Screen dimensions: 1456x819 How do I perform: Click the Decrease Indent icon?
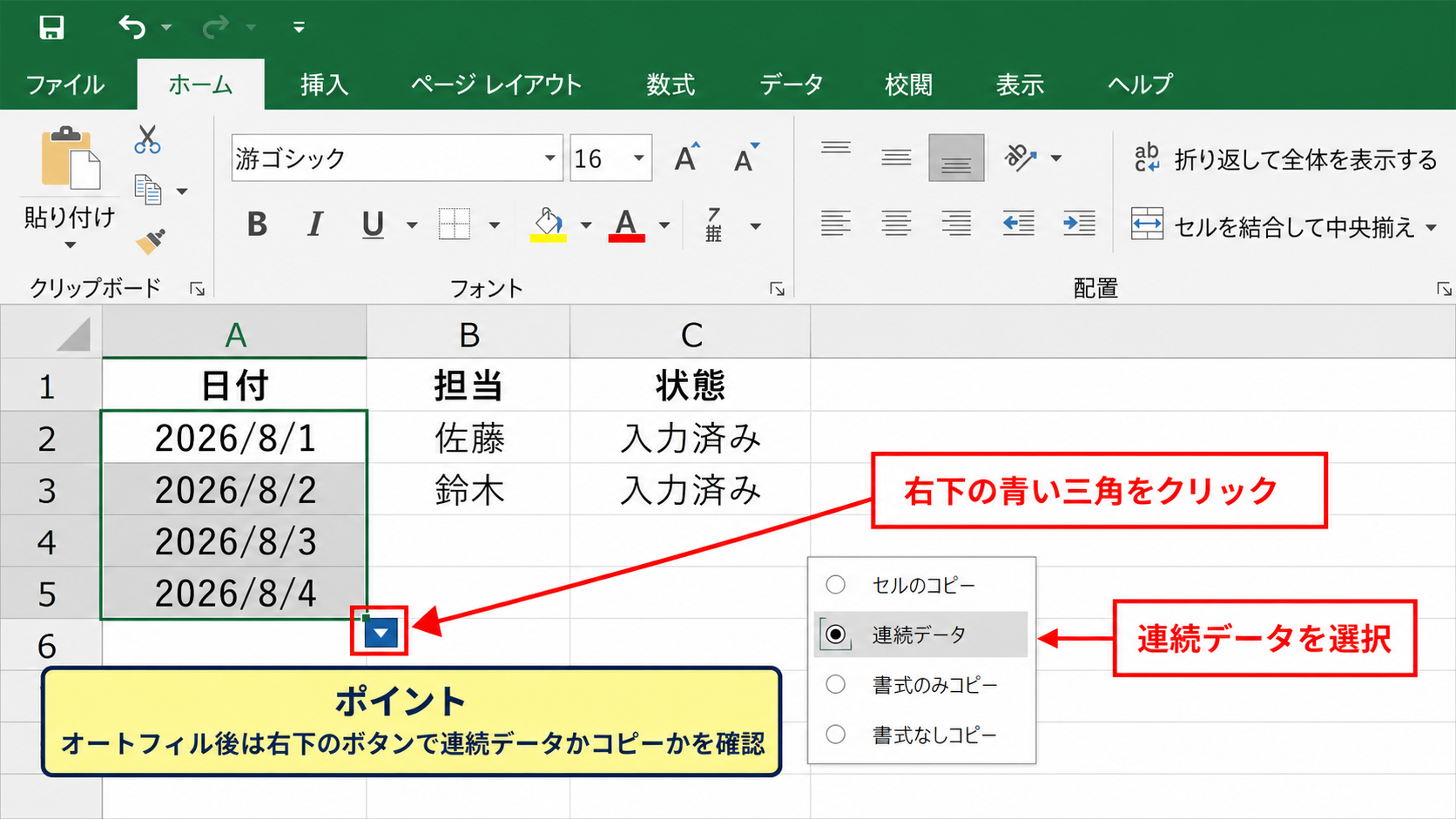1019,225
